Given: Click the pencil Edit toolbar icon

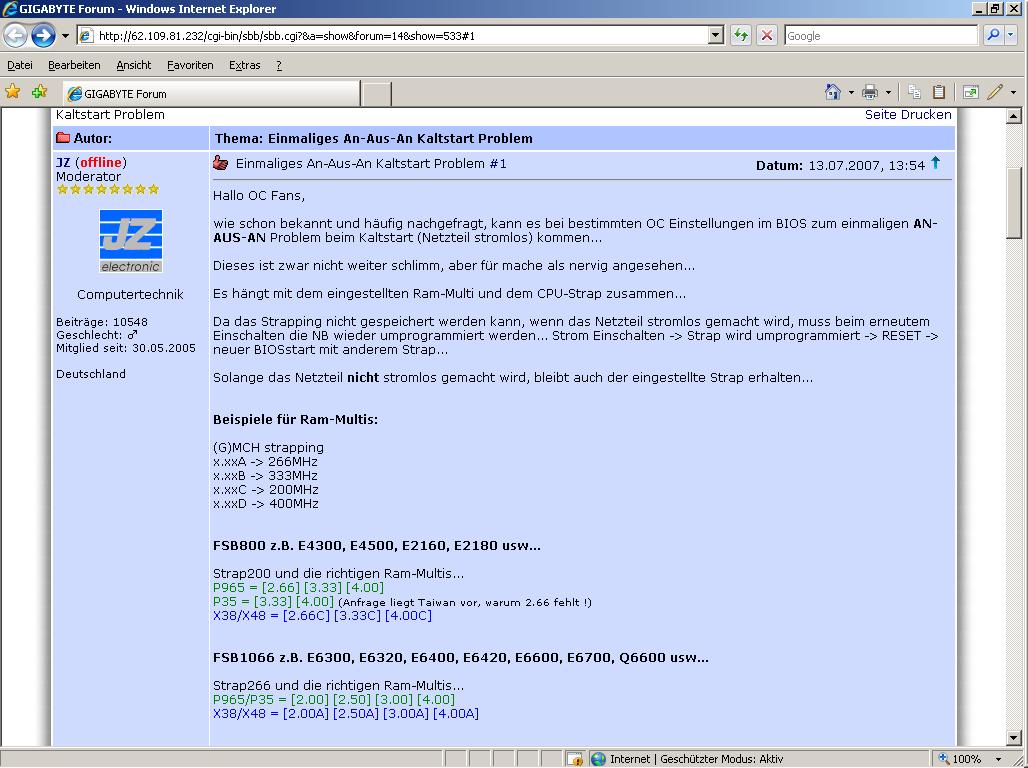Looking at the screenshot, I should [x=995, y=92].
